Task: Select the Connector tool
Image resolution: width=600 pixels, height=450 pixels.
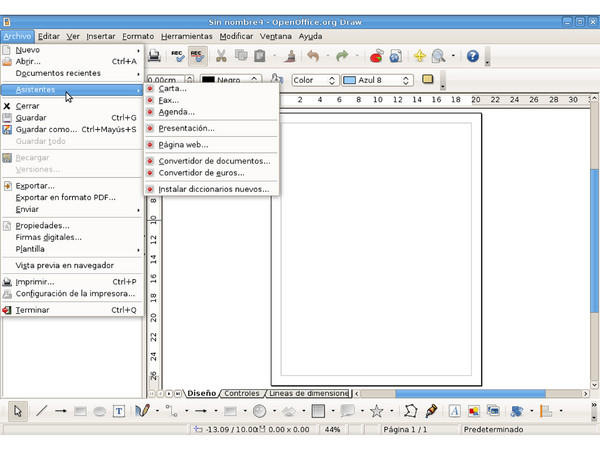Action: [x=171, y=411]
